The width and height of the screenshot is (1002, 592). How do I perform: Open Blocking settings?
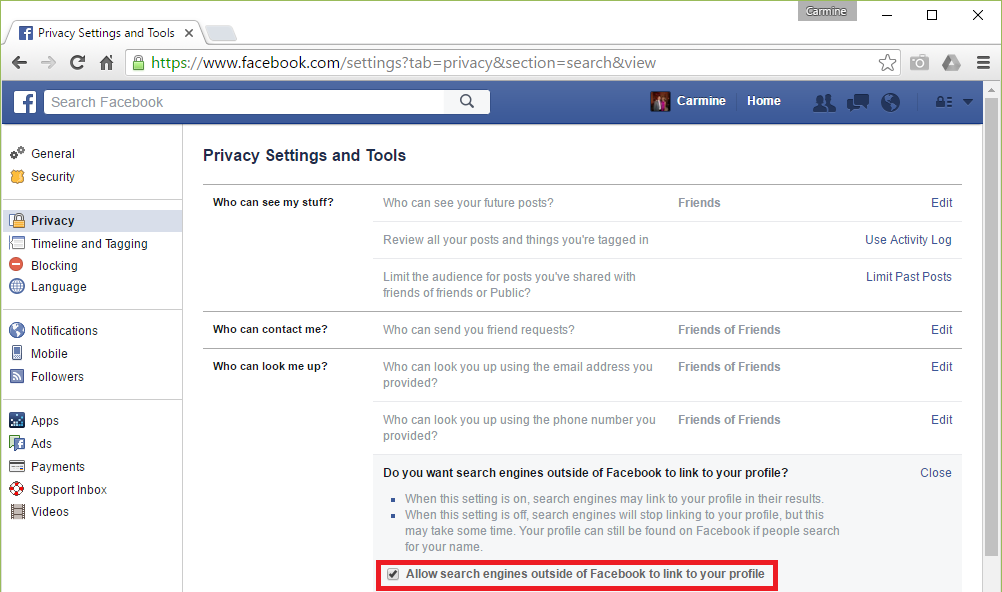[54, 265]
